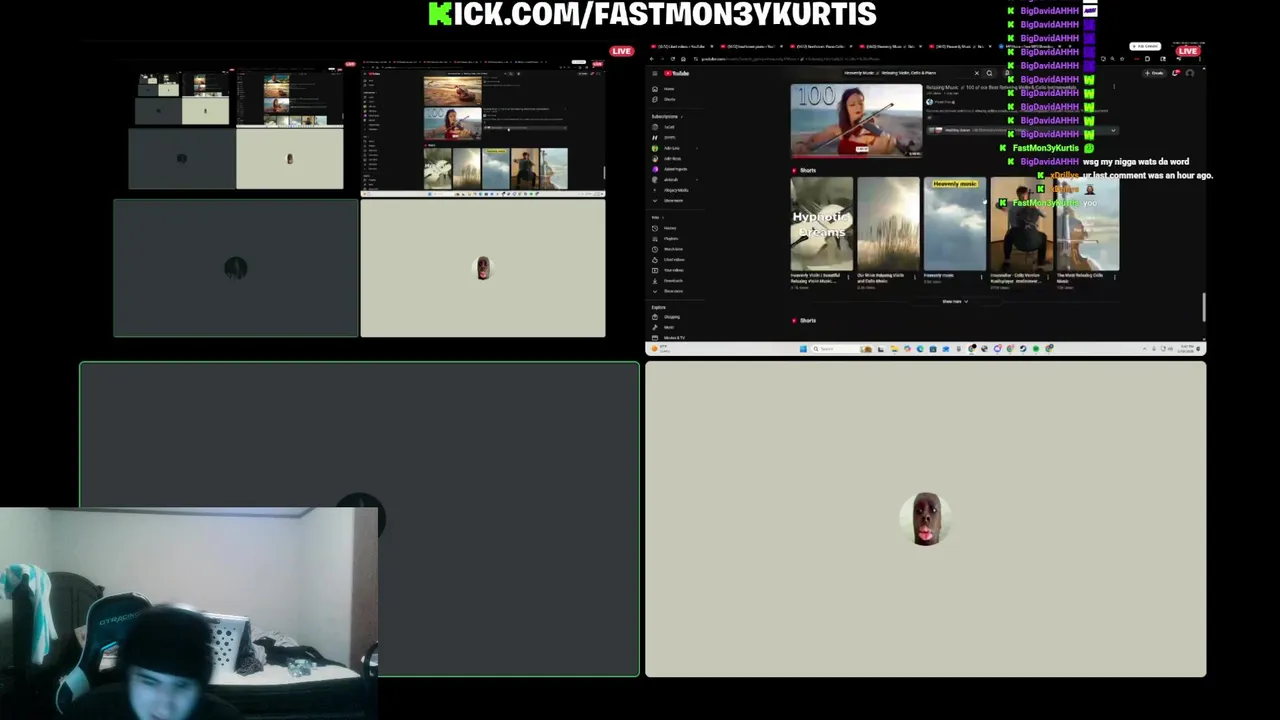1280x720 pixels.
Task: Click the browser reload button
Action: point(673,59)
